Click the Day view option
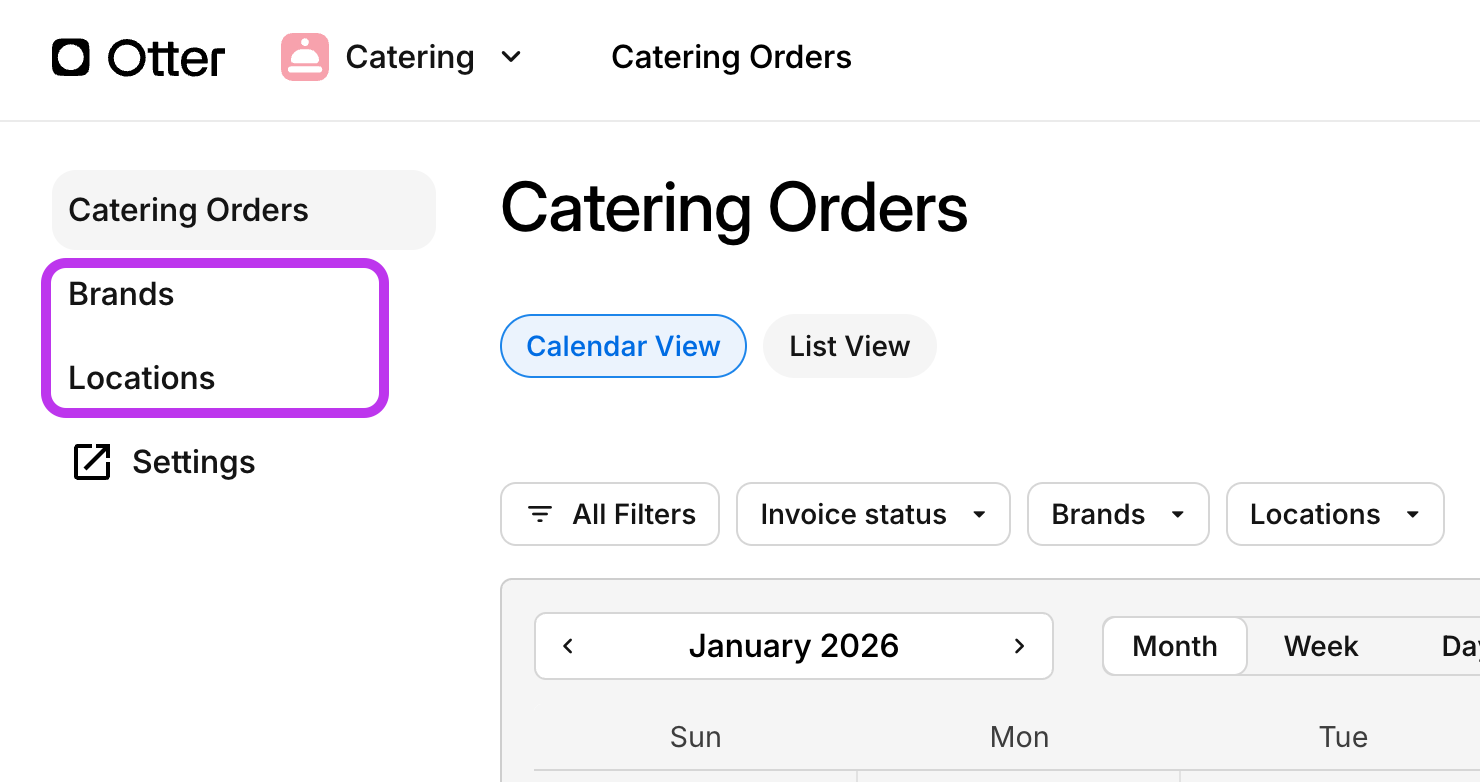This screenshot has width=1480, height=782. point(1462,645)
